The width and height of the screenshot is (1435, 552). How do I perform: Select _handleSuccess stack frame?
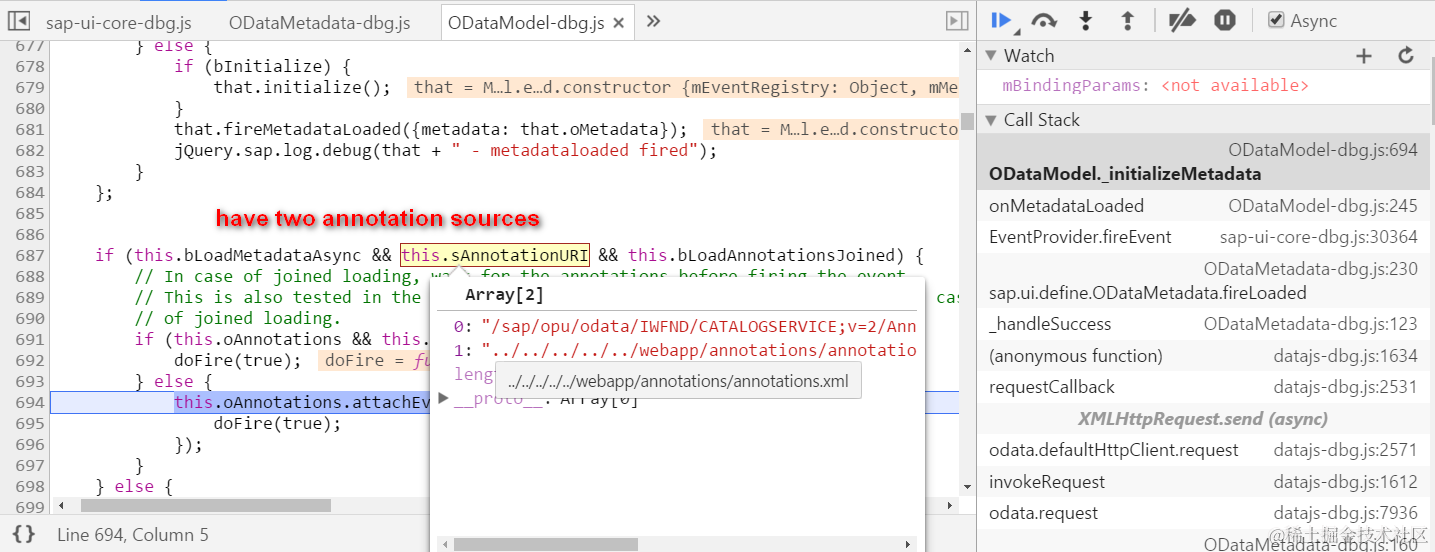(x=1205, y=324)
